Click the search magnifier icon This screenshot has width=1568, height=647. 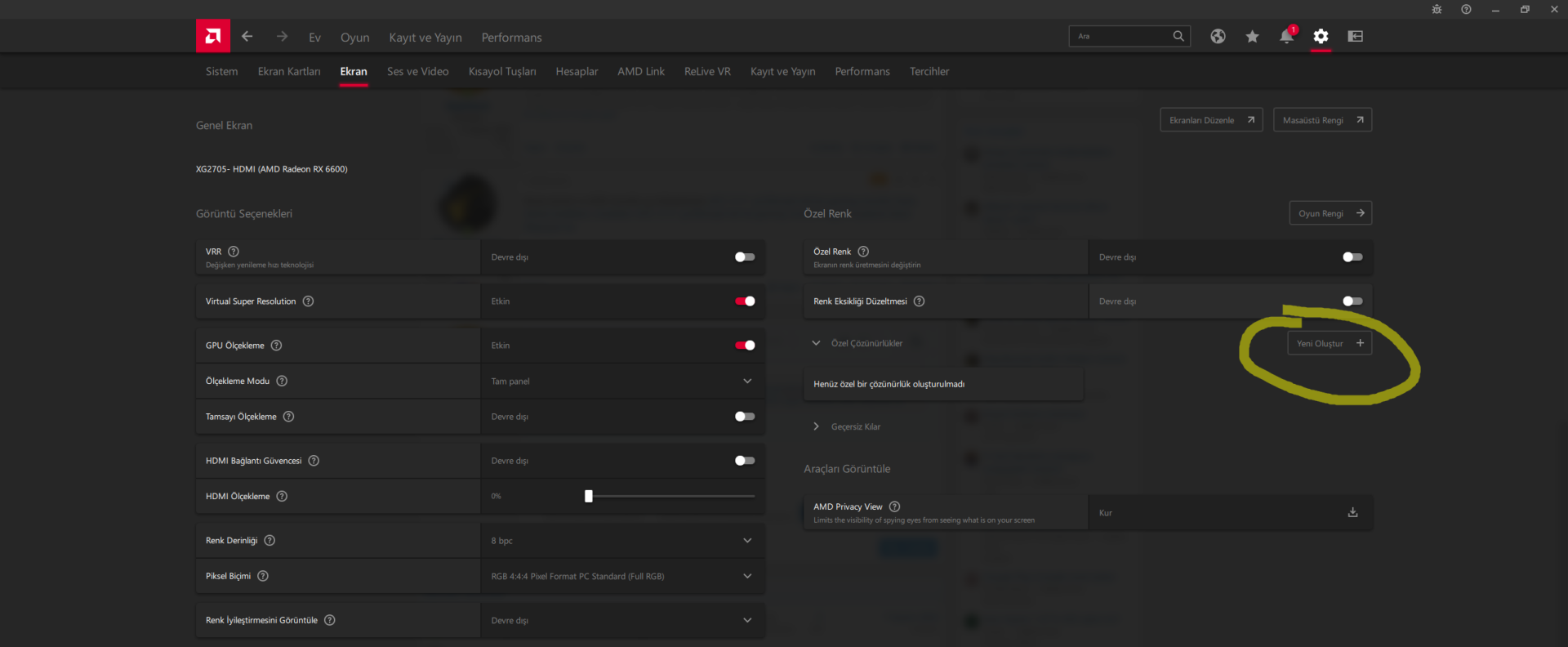pyautogui.click(x=1178, y=36)
